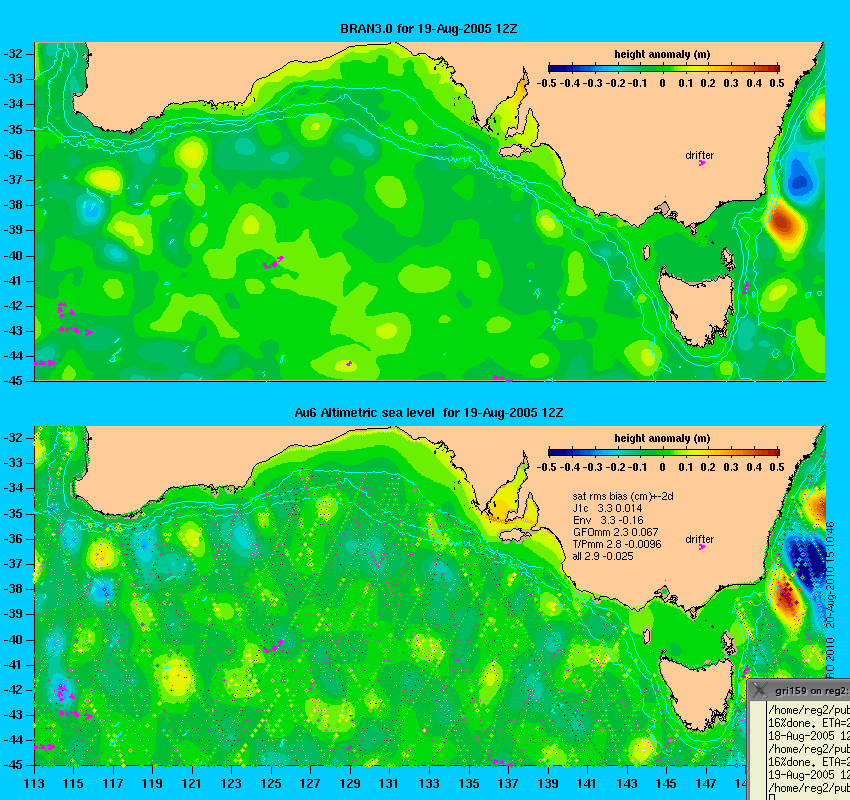Click the '147' longitude tick label
This screenshot has width=850, height=800.
click(705, 784)
